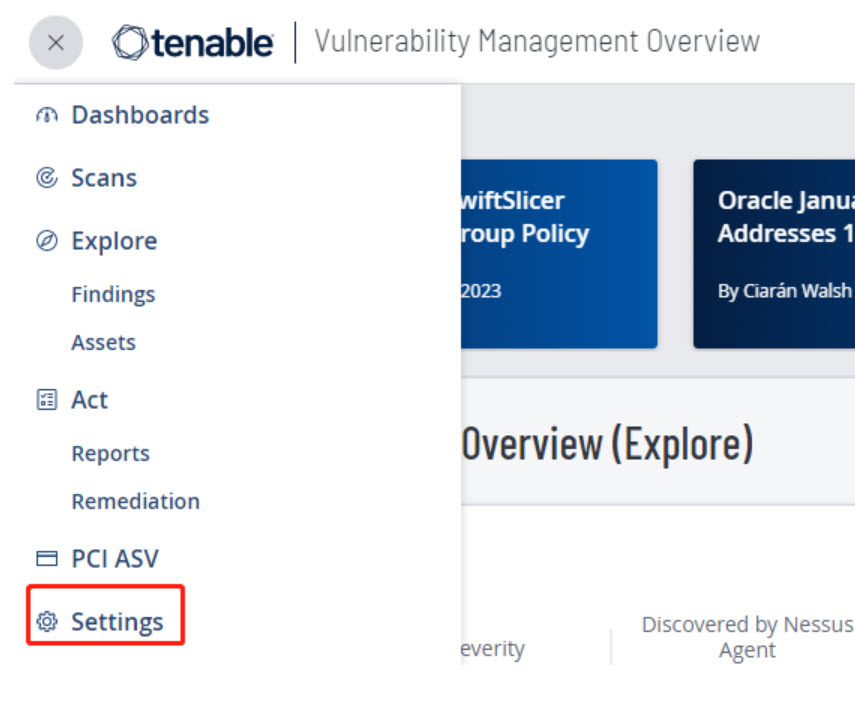Open the Oracle January article card
Viewport: 855px width, 710px height.
(x=774, y=254)
